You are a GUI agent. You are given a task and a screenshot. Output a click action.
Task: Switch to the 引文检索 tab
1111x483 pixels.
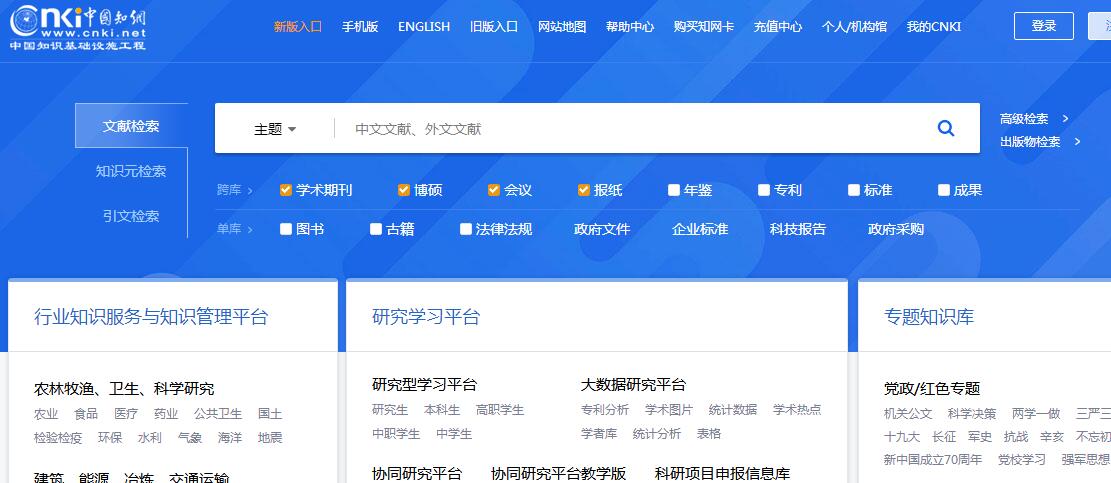131,216
